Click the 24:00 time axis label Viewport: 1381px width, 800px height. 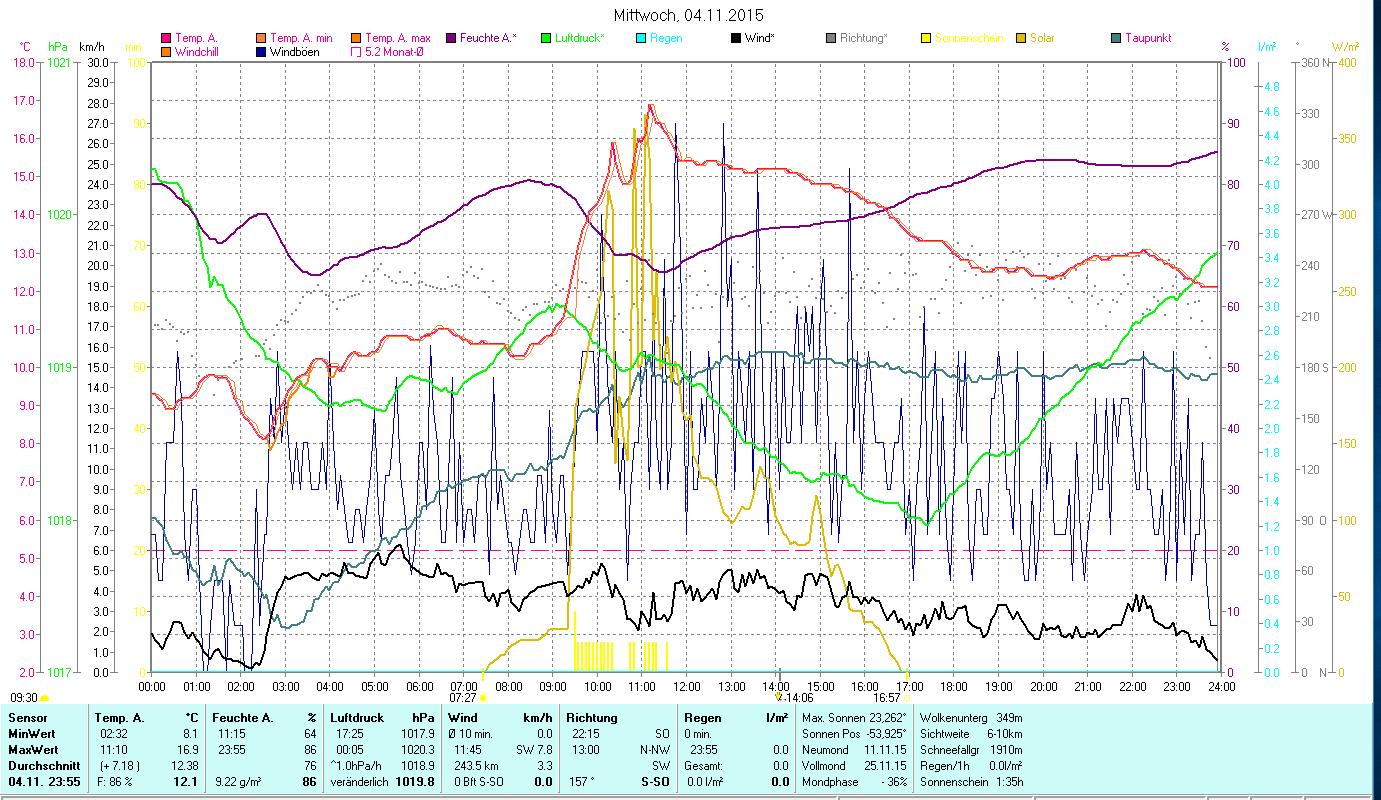click(1221, 687)
